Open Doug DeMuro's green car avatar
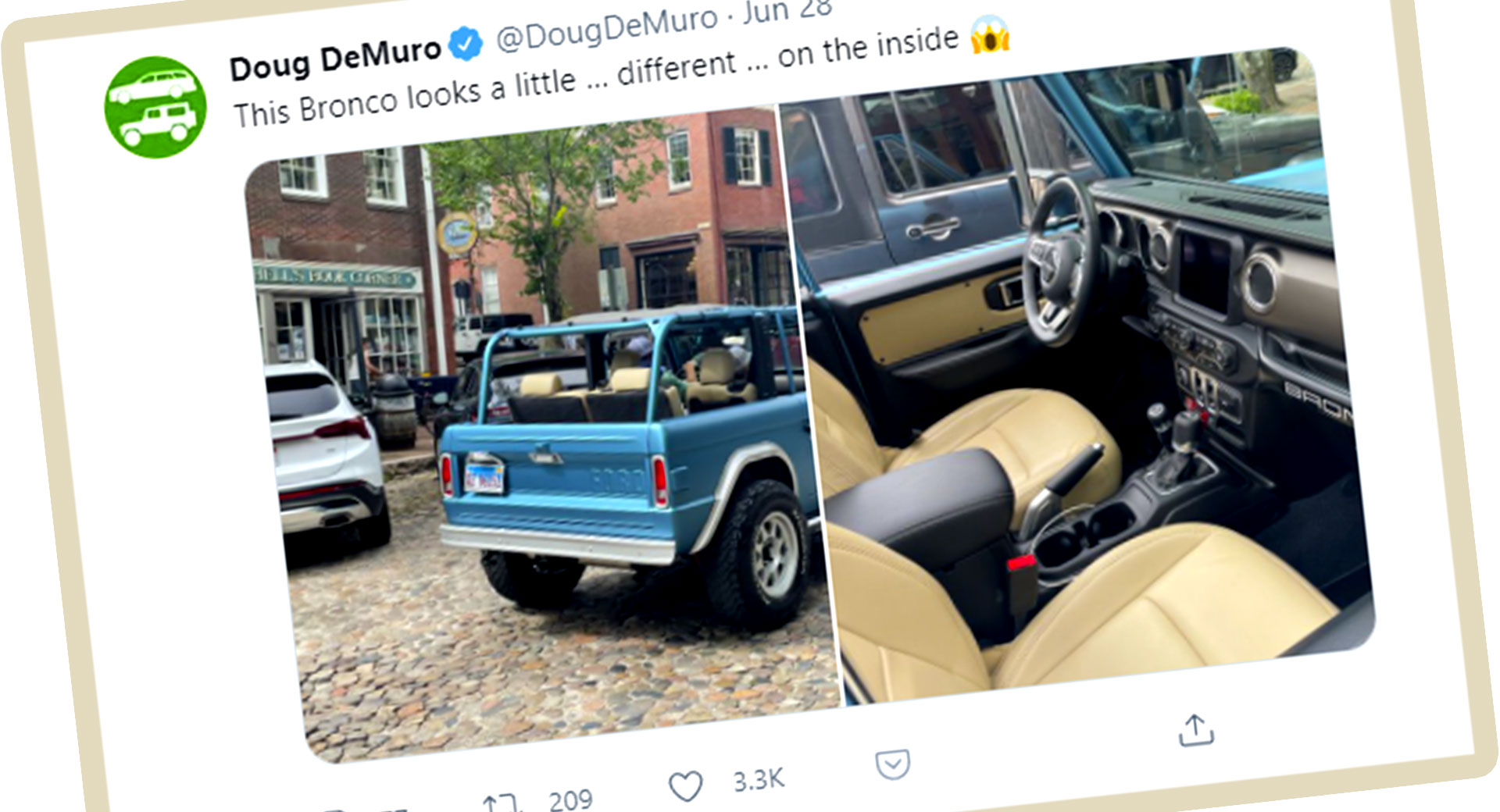Image resolution: width=1500 pixels, height=812 pixels. [x=155, y=106]
